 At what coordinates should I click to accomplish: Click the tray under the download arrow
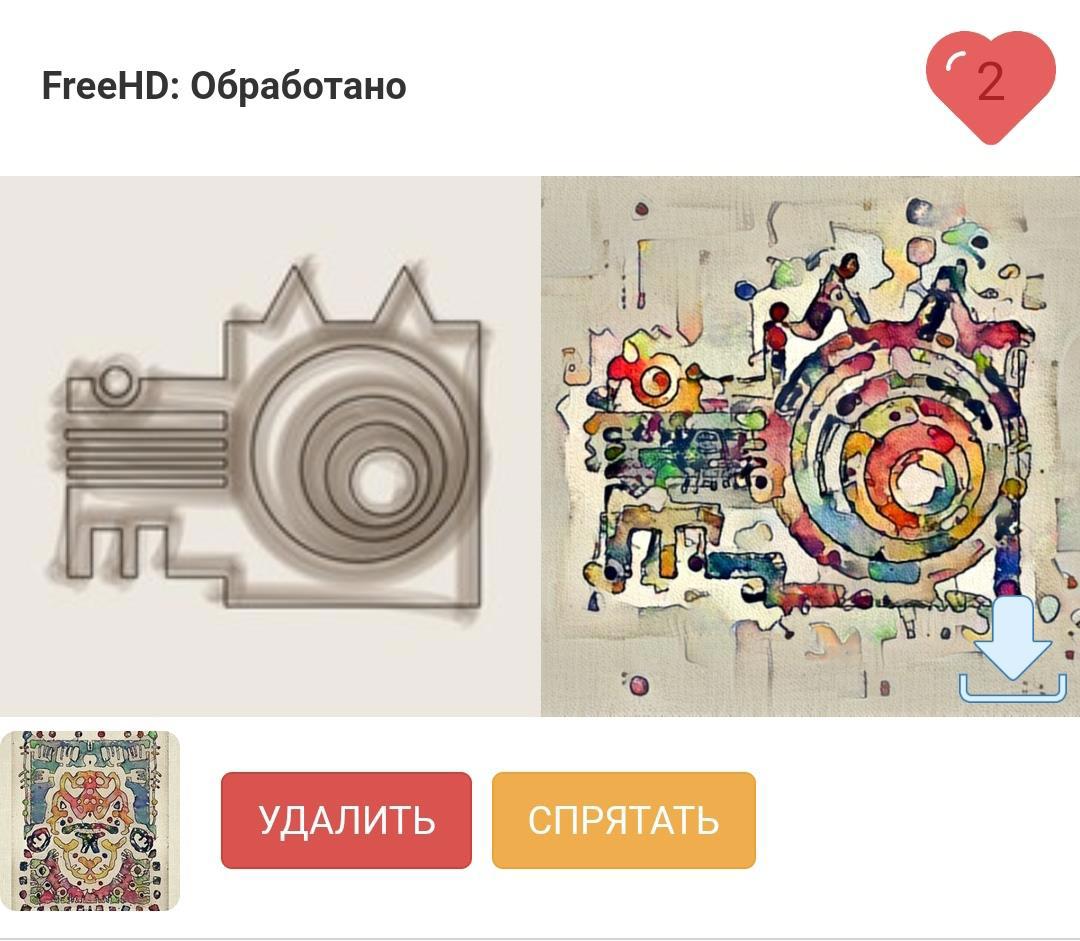pos(1012,688)
